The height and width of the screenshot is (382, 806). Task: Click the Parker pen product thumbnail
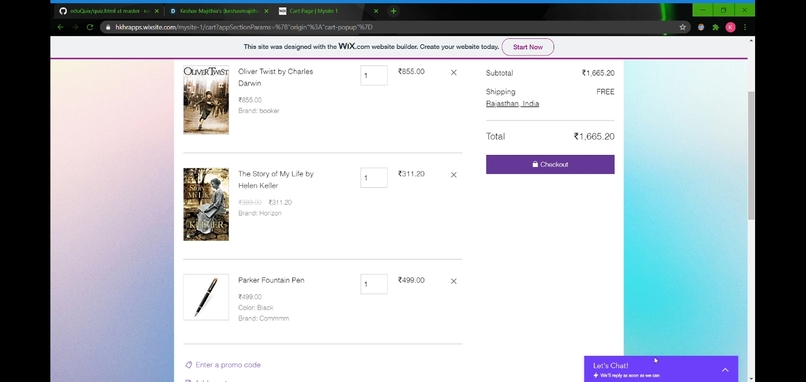206,297
